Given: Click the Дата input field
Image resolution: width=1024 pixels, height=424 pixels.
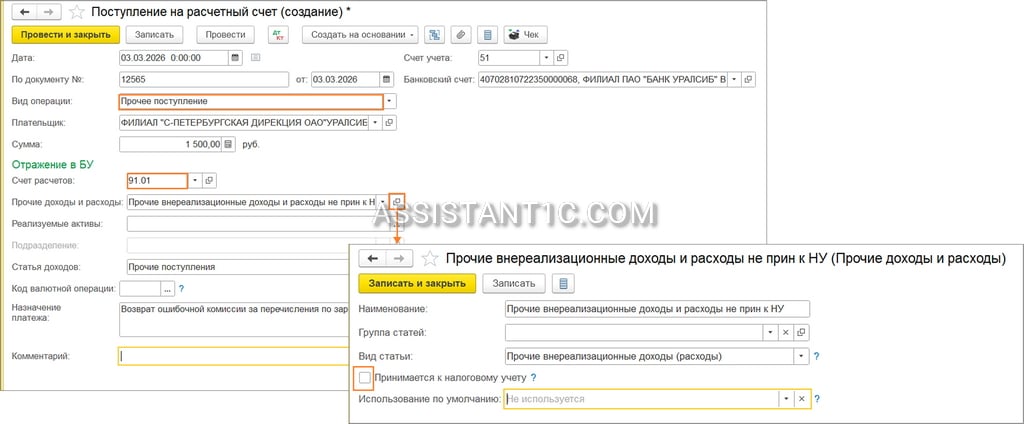Looking at the screenshot, I should (174, 57).
